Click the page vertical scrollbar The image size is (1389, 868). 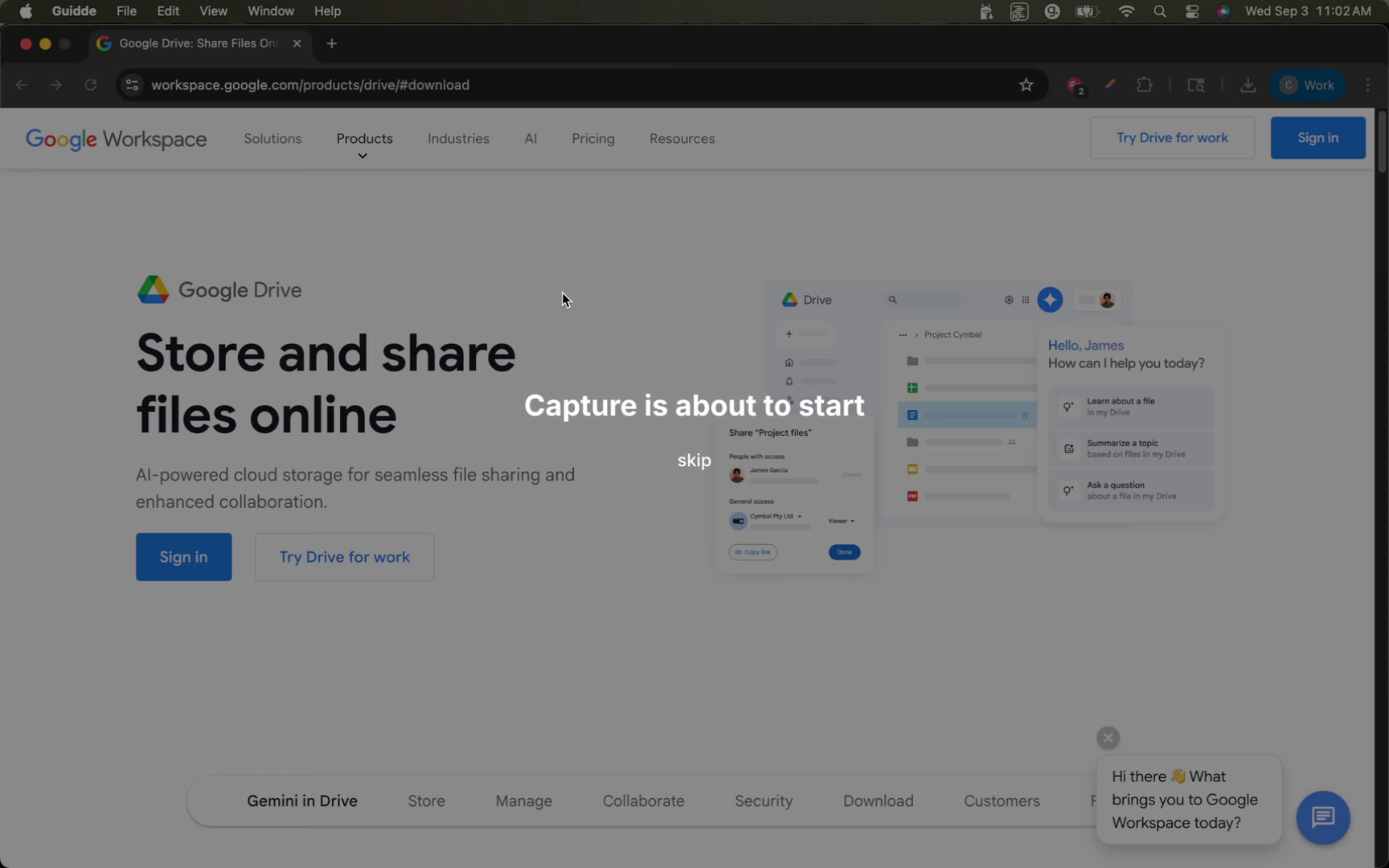(1381, 141)
